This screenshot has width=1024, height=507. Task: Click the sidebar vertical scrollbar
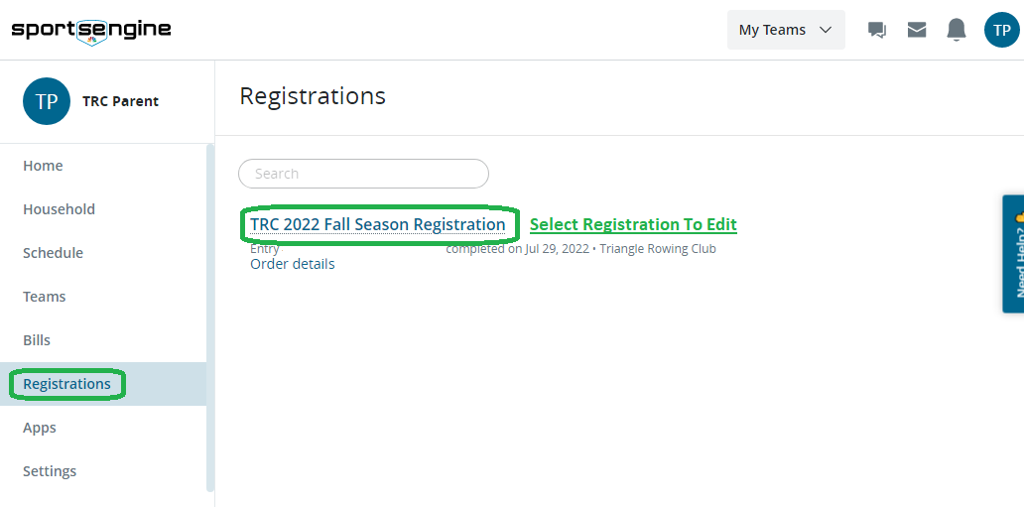click(210, 318)
